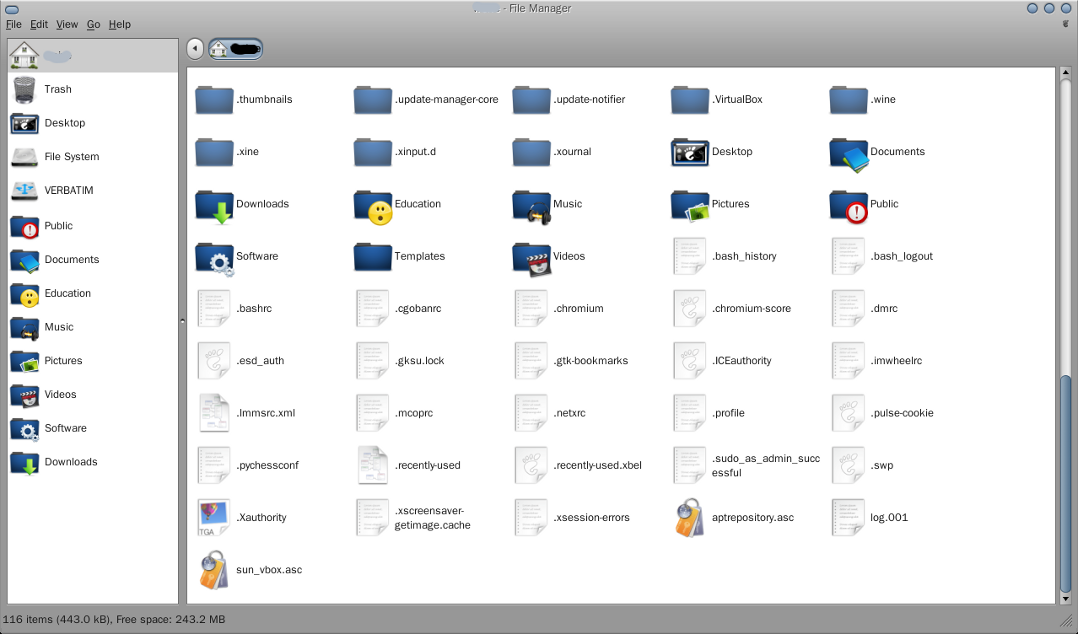Screen dimensions: 1078x634
Task: Select the Public folder icon in file pane
Action: point(848,206)
